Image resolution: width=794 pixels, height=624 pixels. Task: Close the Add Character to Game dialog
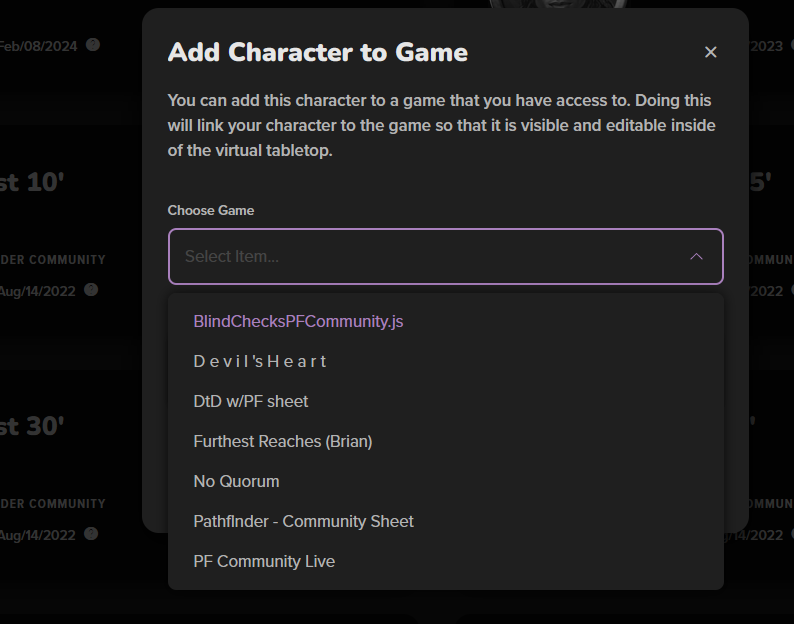tap(710, 52)
